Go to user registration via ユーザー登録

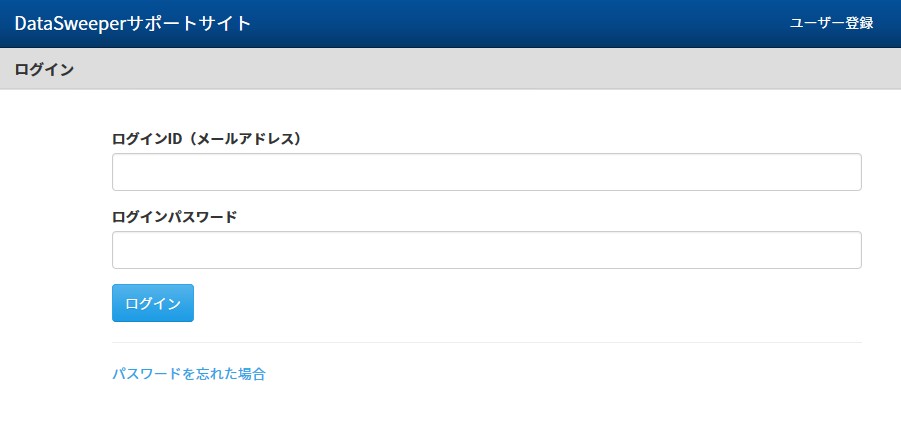(x=831, y=24)
